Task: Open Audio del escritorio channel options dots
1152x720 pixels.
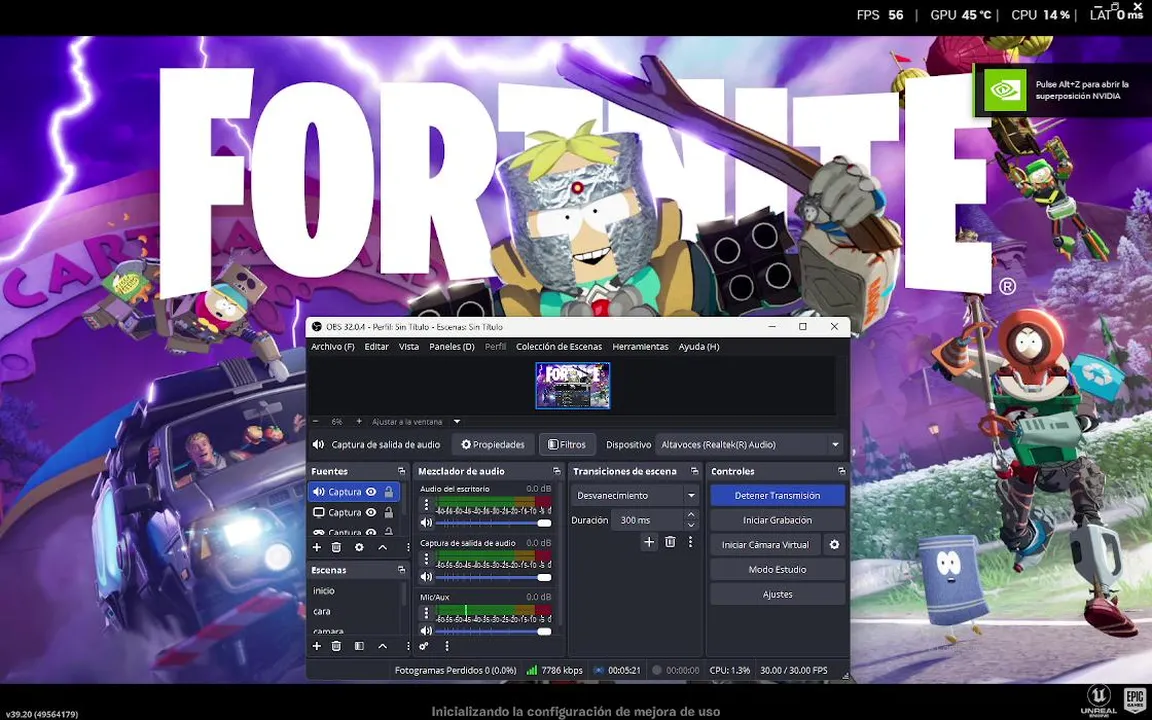Action: click(426, 505)
